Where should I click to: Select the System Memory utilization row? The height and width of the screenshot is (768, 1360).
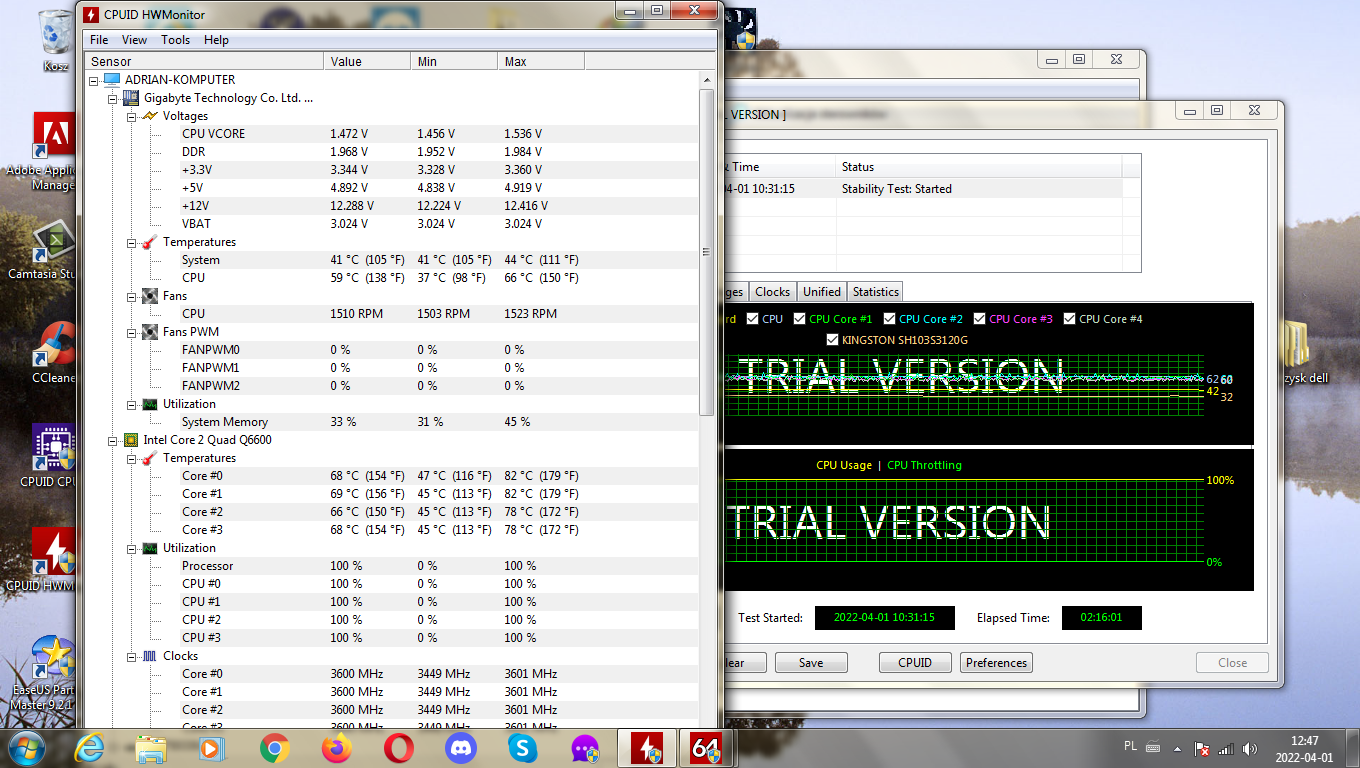click(391, 422)
